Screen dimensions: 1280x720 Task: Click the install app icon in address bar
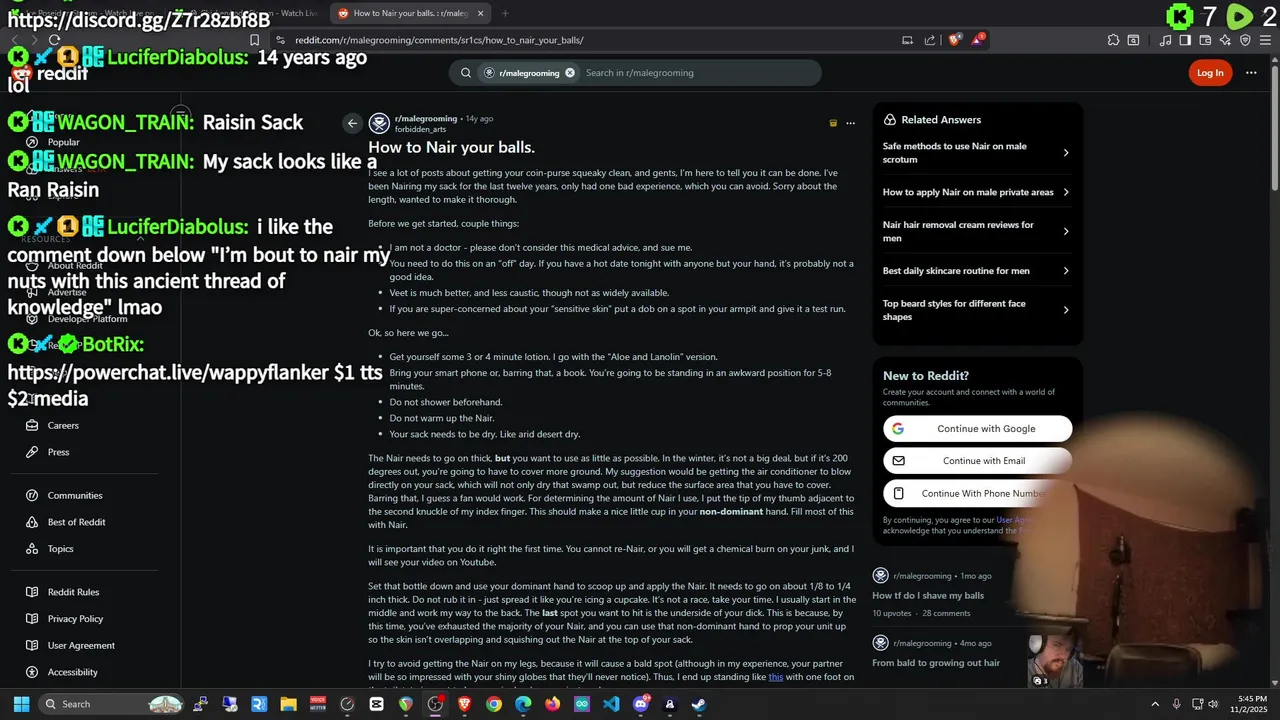click(x=907, y=40)
